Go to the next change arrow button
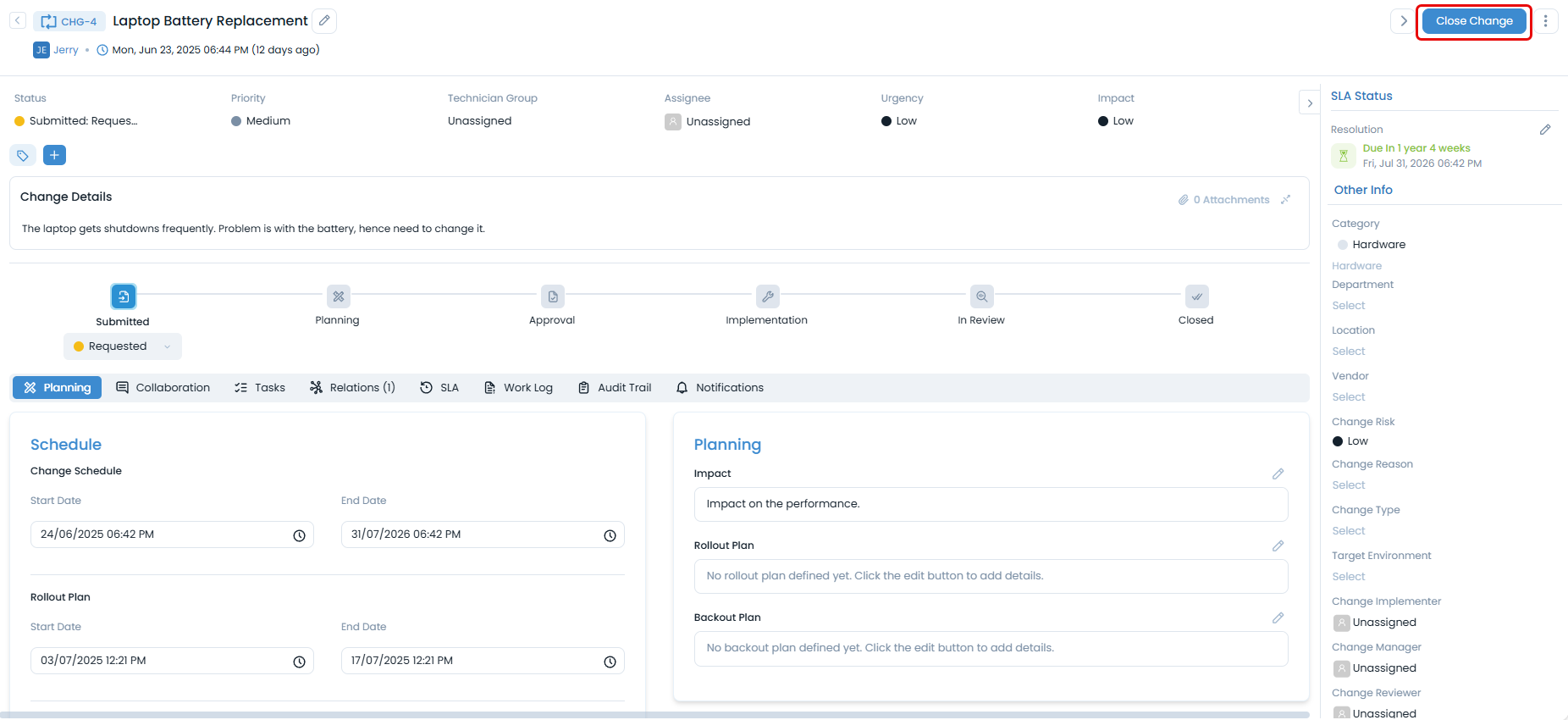Viewport: 1568px width, 720px height. tap(1403, 21)
